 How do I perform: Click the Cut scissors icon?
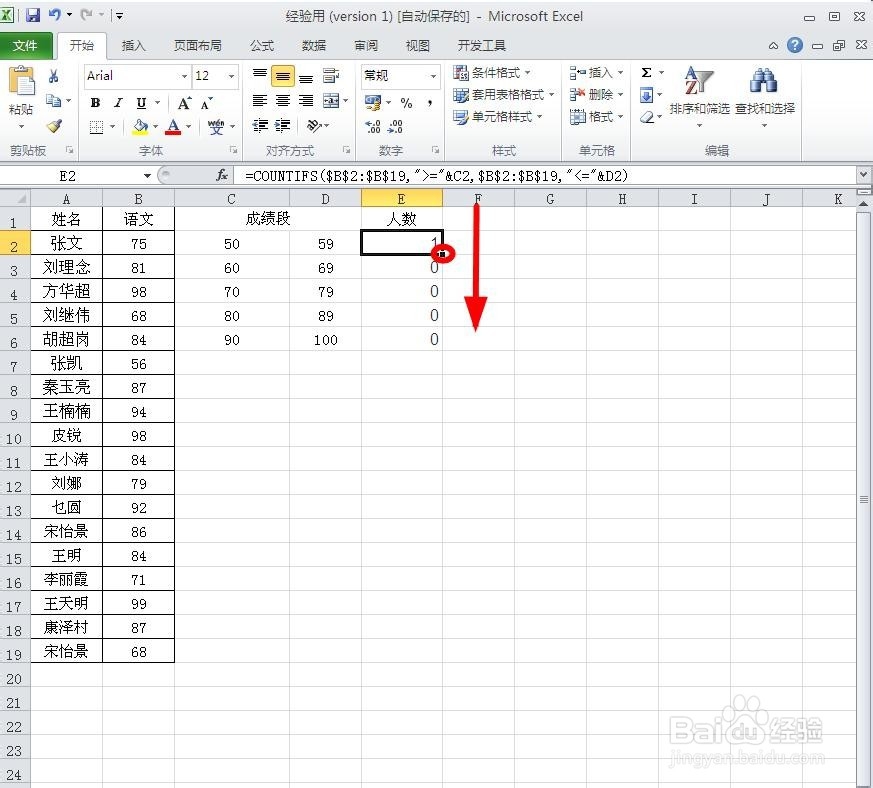(53, 76)
